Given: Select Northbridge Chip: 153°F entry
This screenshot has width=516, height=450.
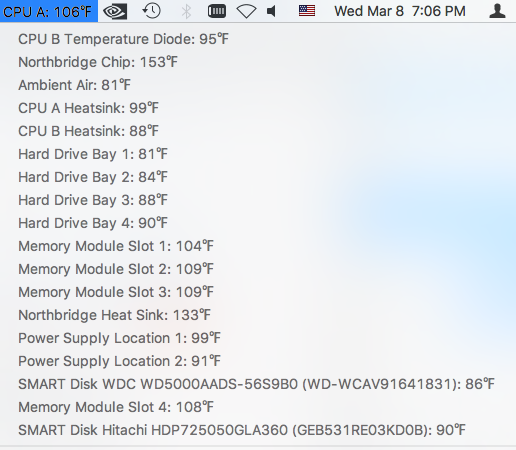Looking at the screenshot, I should 258,62.
